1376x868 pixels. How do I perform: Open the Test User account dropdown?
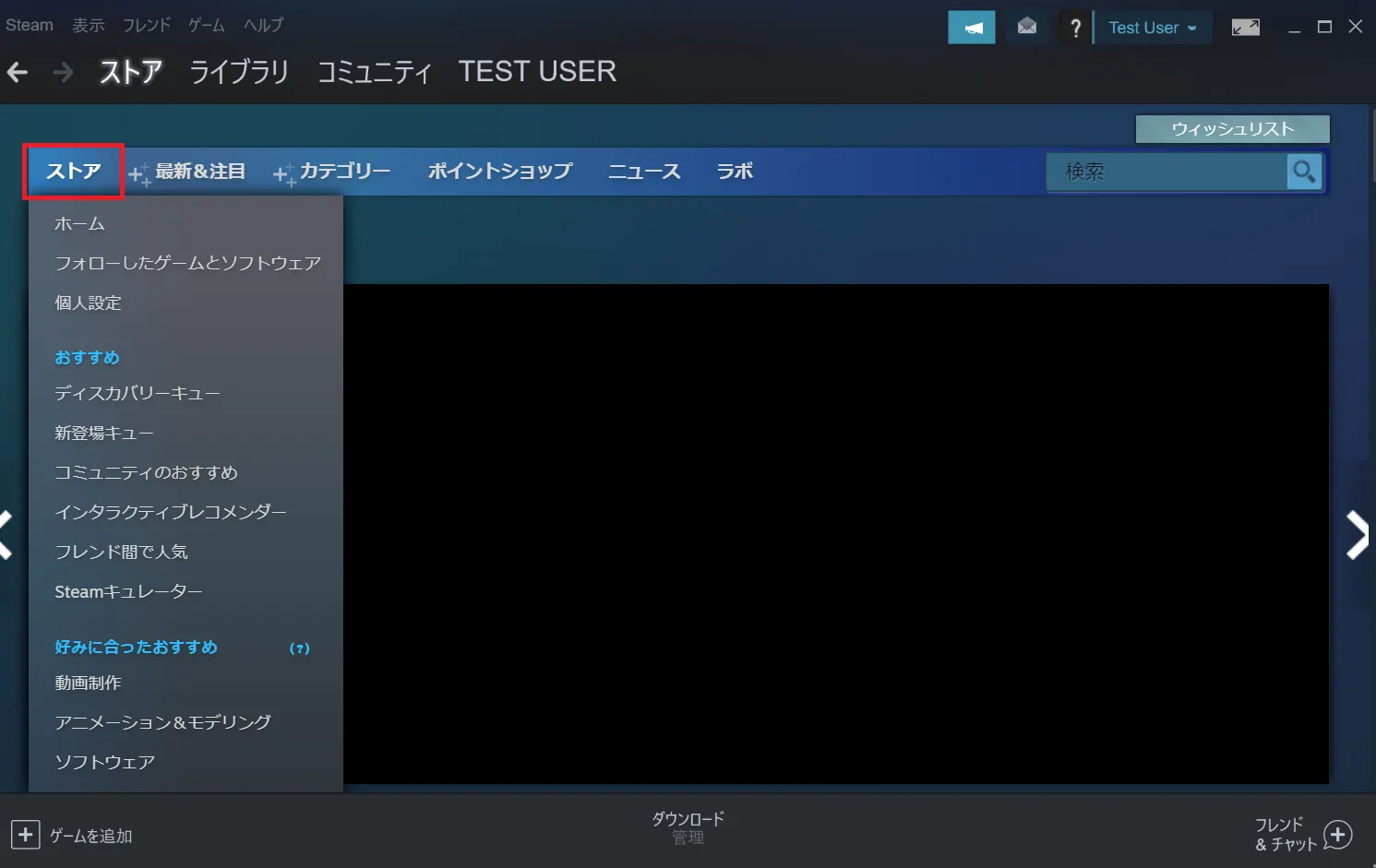(x=1153, y=28)
